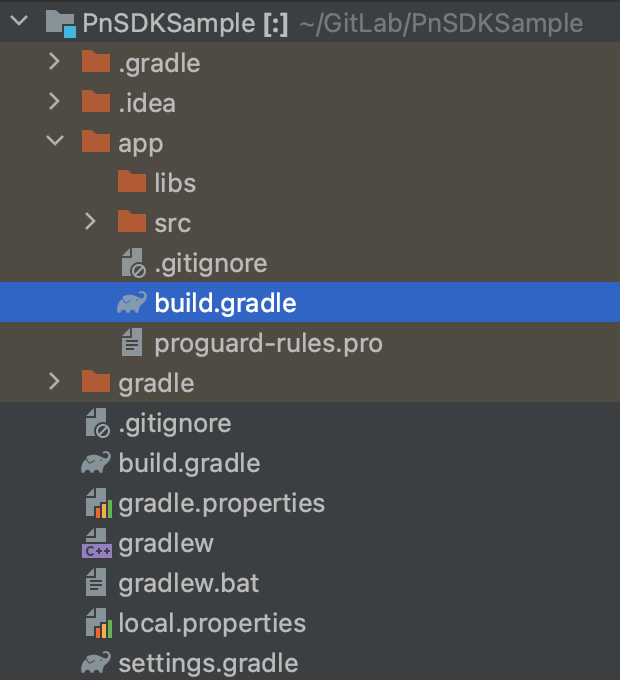Select the proguard-rules.pro file name
Screen dimensions: 620x680
pyautogui.click(x=268, y=343)
